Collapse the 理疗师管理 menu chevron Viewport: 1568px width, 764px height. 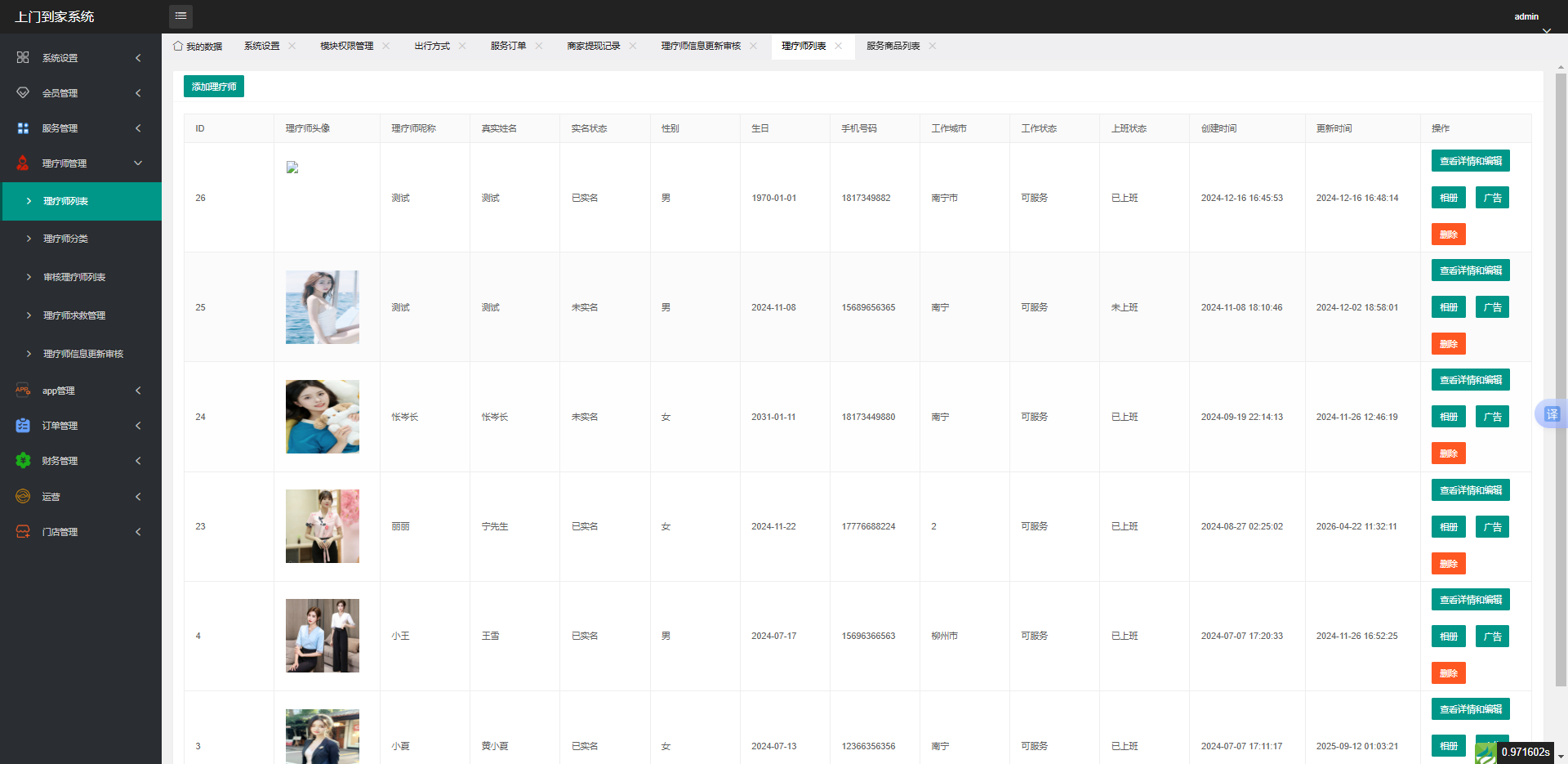tap(138, 163)
